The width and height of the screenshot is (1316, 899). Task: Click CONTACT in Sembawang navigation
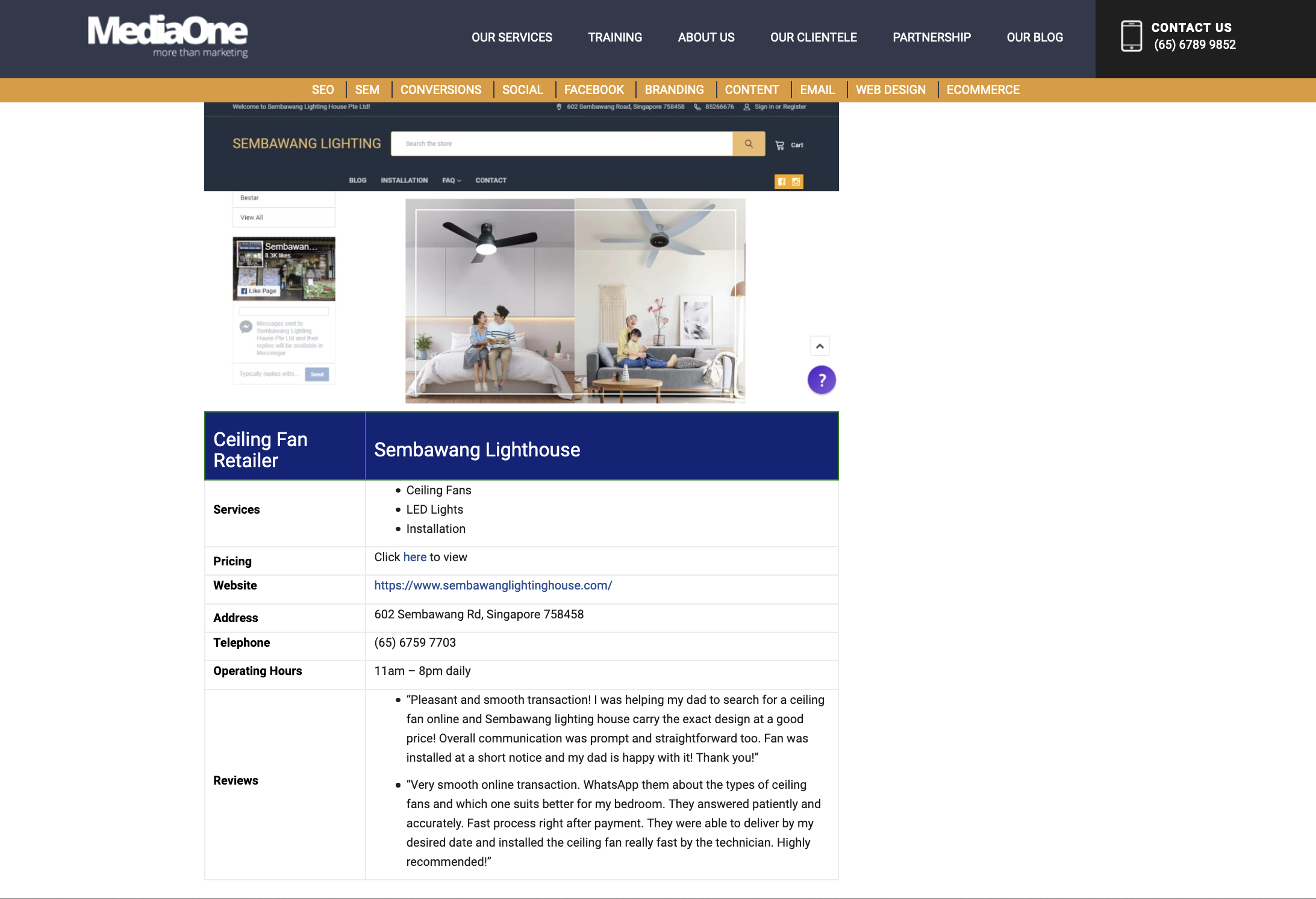coord(491,180)
